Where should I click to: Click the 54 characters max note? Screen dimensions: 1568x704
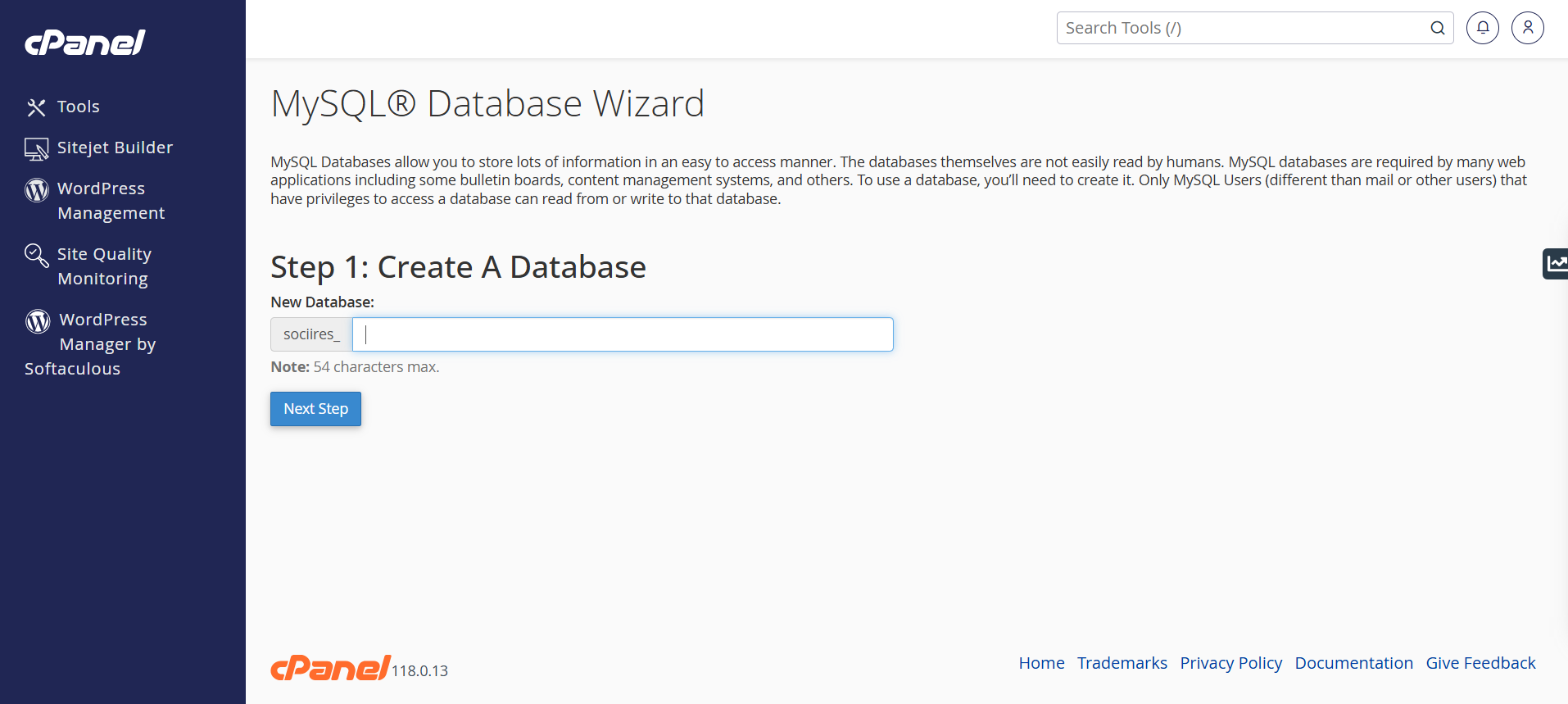pos(355,367)
